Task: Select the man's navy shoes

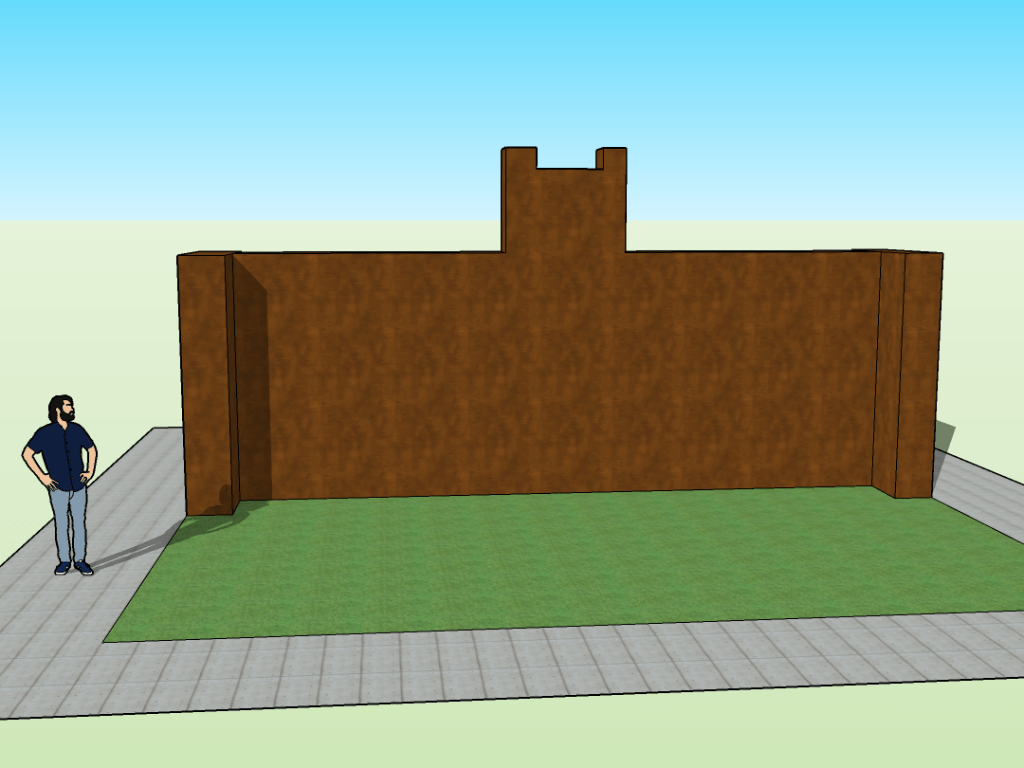Action: pyautogui.click(x=72, y=568)
